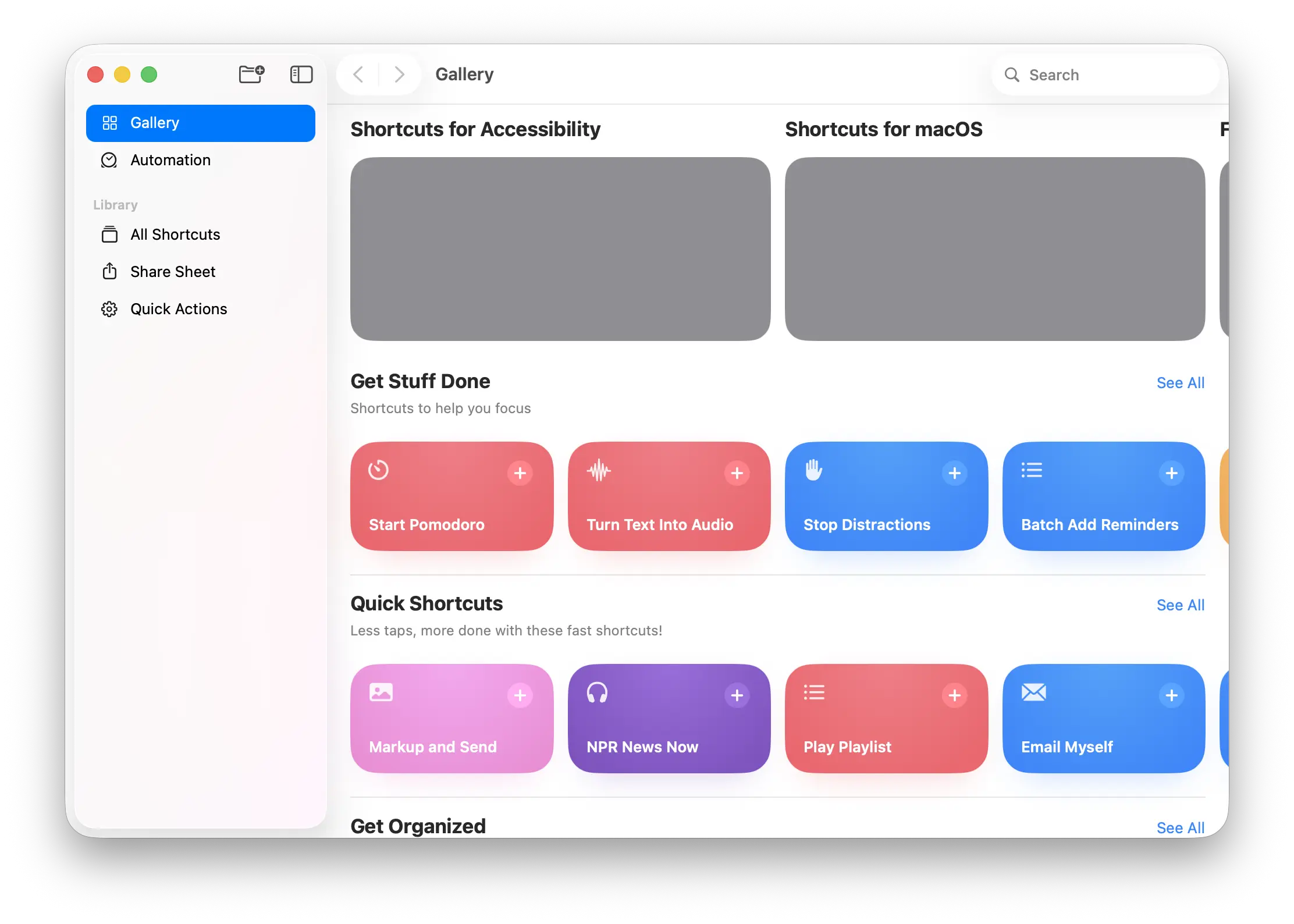Add Batch Add Reminders with plus button
The width and height of the screenshot is (1294, 924).
click(x=1172, y=473)
